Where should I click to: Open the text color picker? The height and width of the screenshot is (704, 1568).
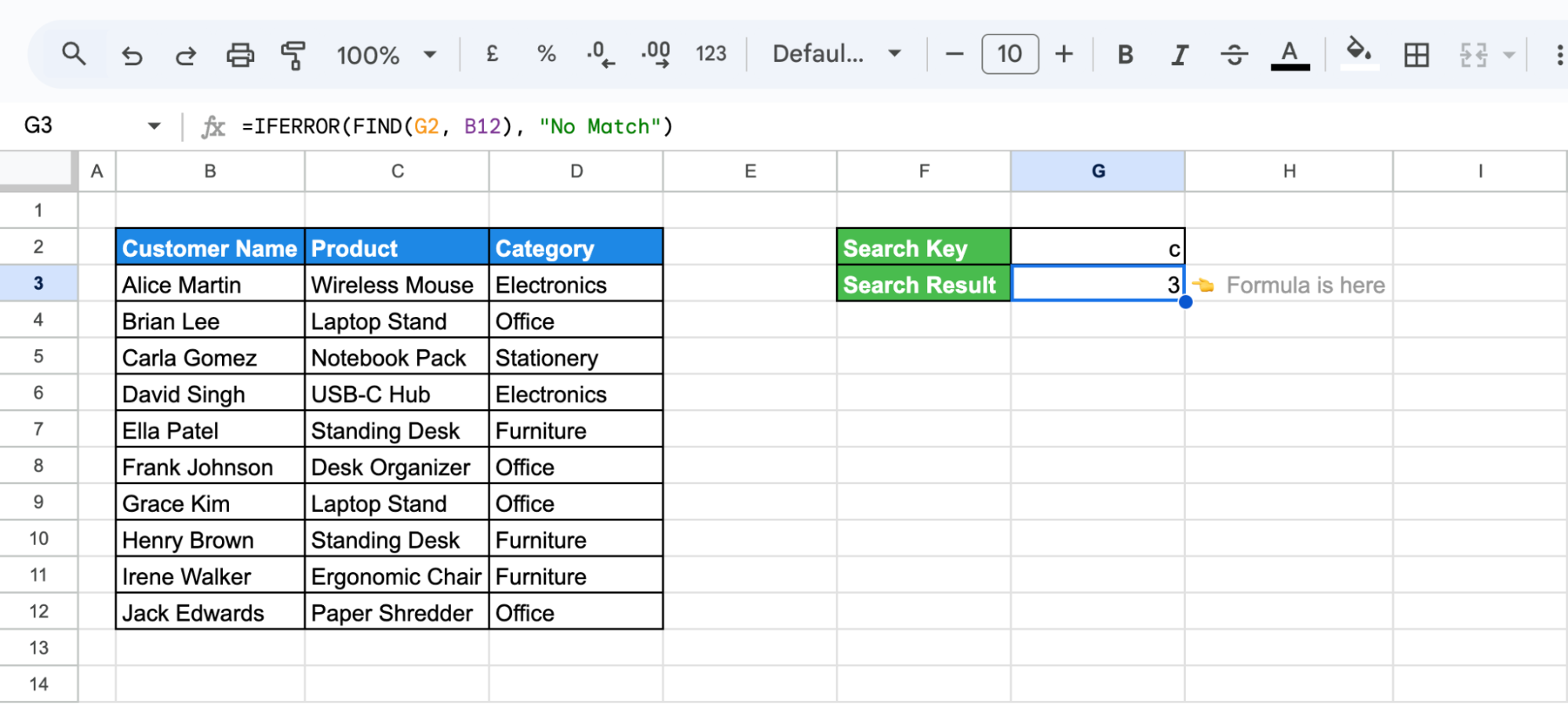(x=1290, y=55)
